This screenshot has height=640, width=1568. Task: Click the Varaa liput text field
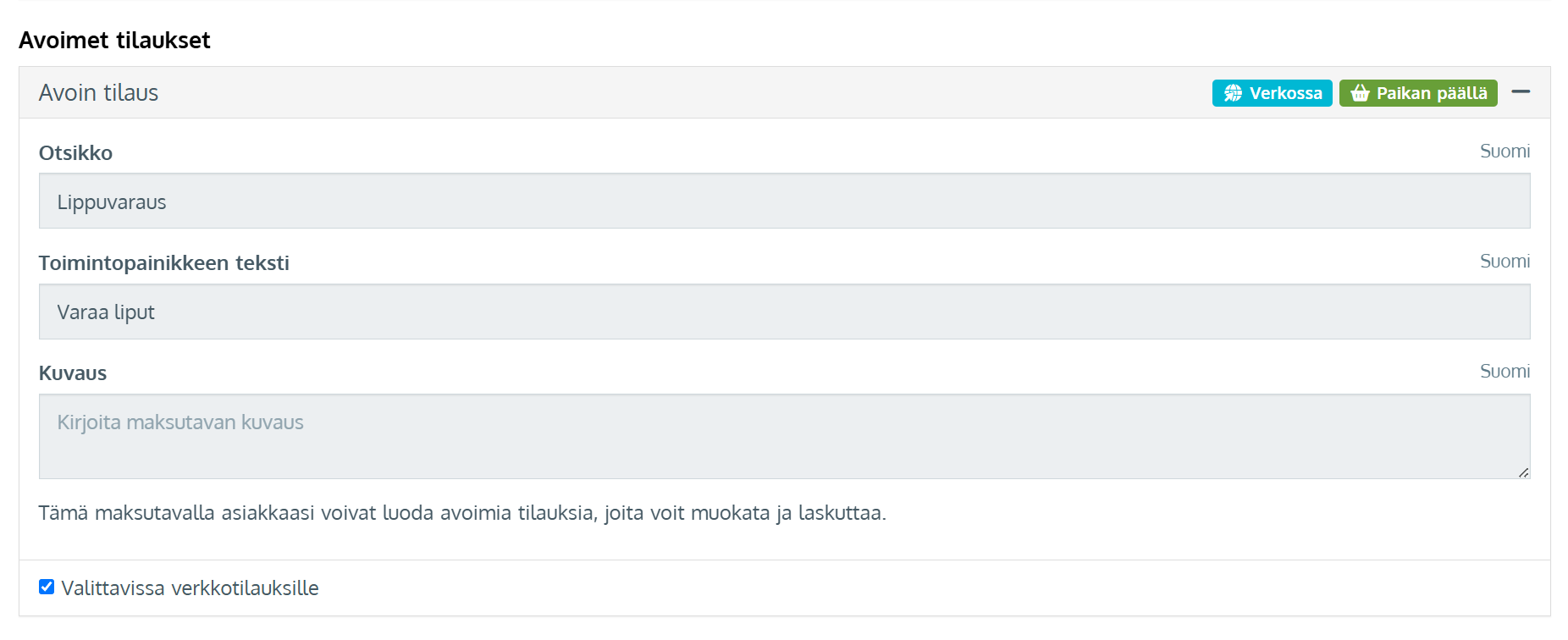point(784,312)
